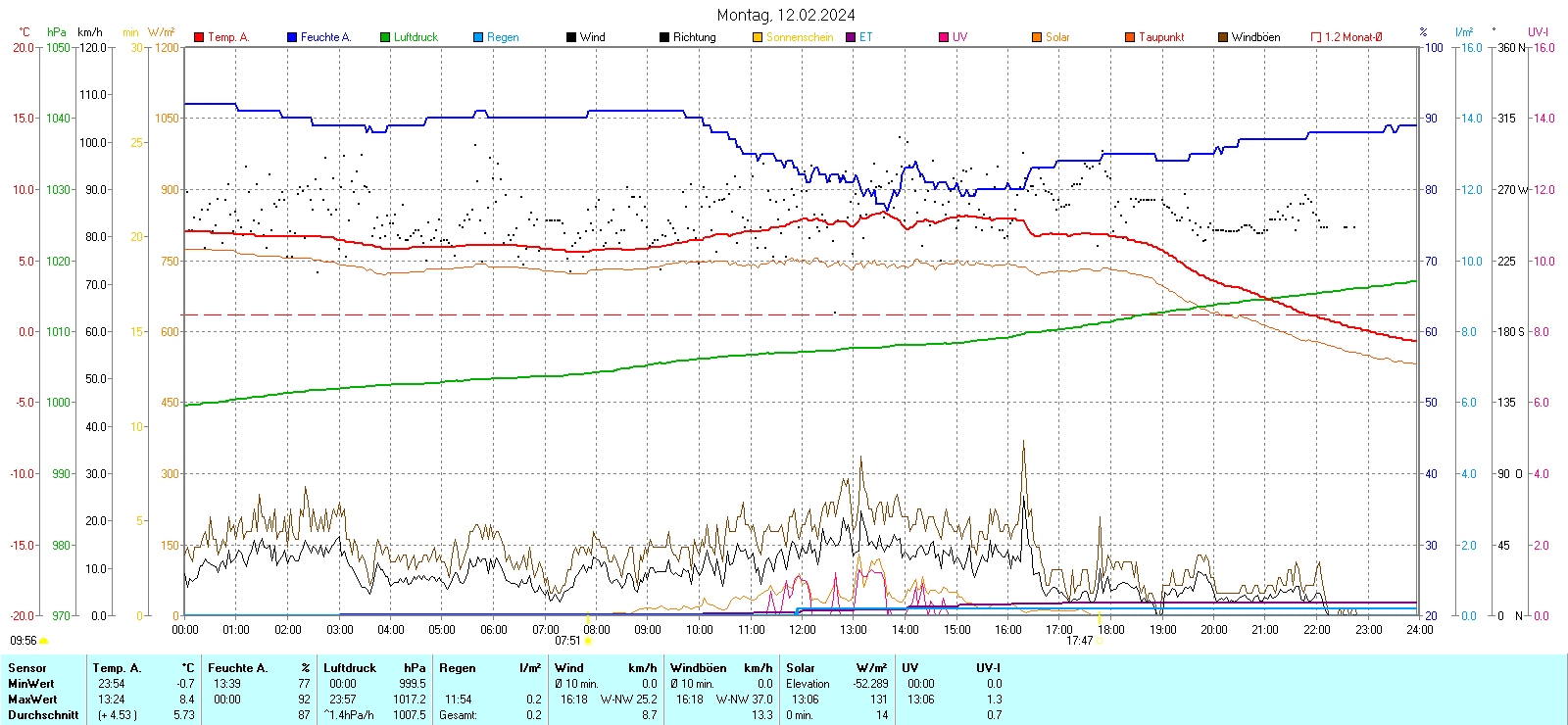The image size is (1568, 725).
Task: Click the Taupunkt legend label
Action: pyautogui.click(x=1161, y=37)
